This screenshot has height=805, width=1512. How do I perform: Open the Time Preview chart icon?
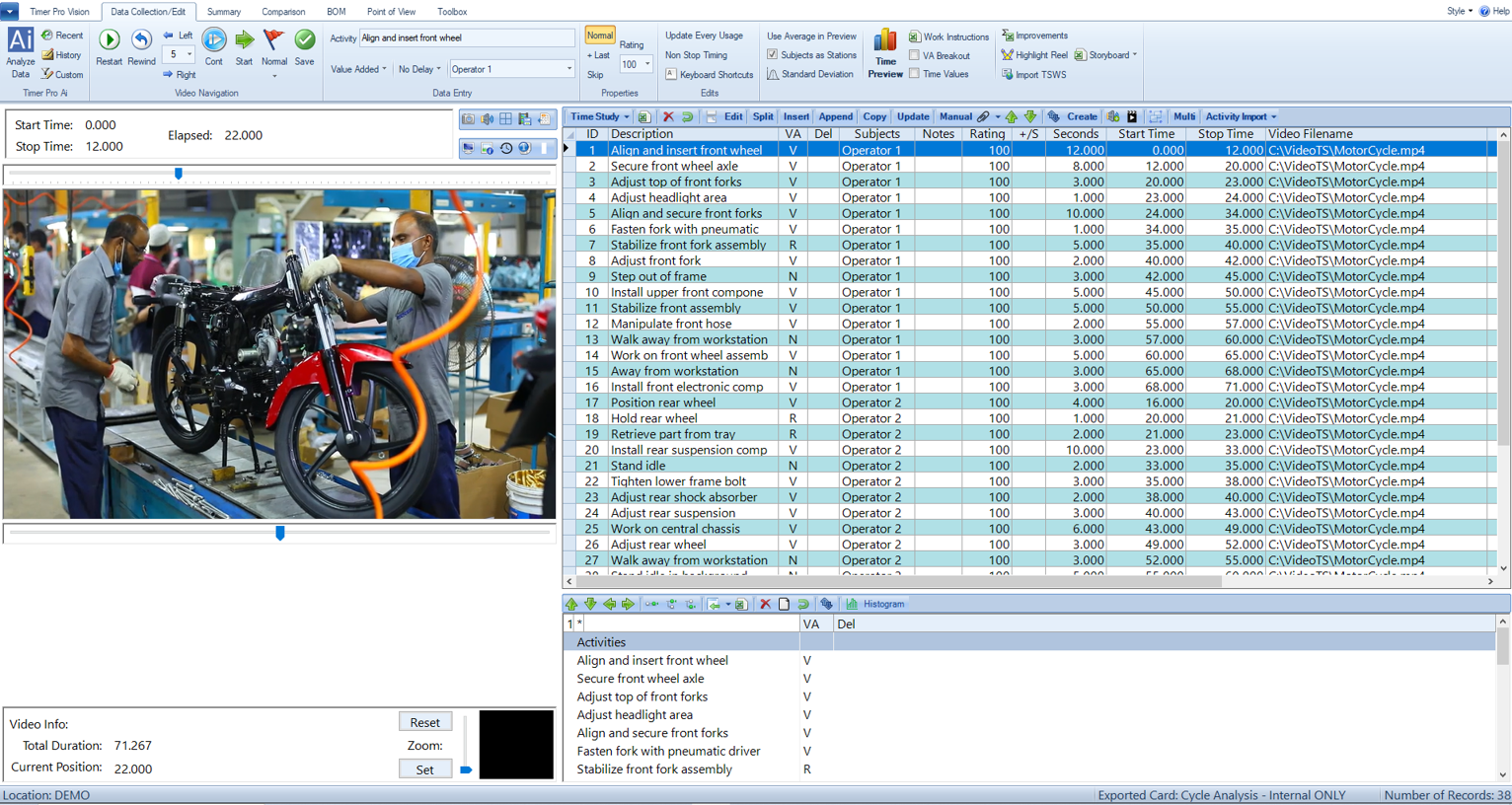point(885,40)
